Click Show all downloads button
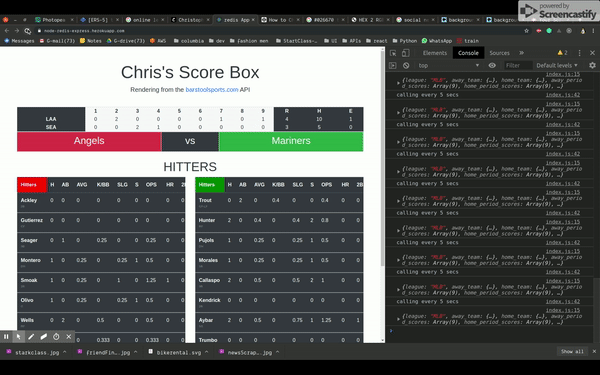Screen dimensions: 600x375 pyautogui.click(x=572, y=352)
